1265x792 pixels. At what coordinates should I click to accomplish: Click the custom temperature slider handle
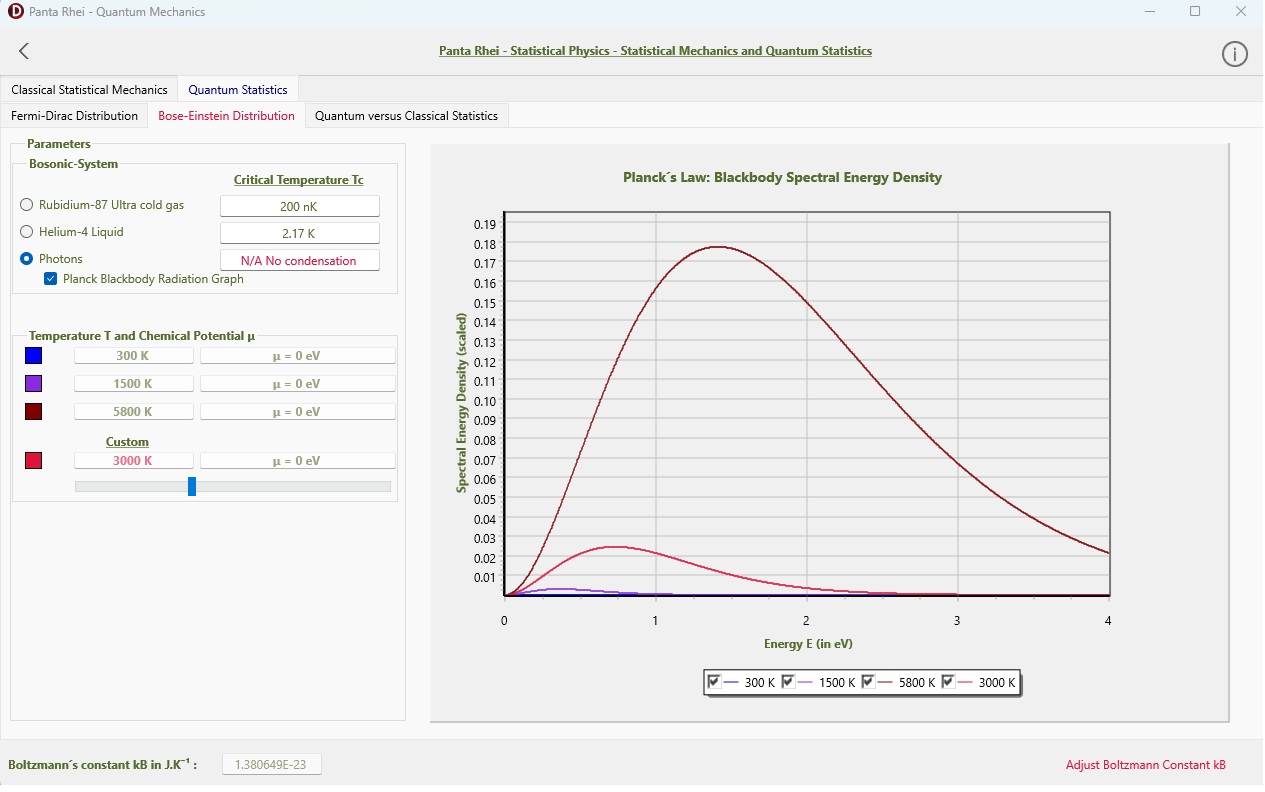click(x=192, y=486)
